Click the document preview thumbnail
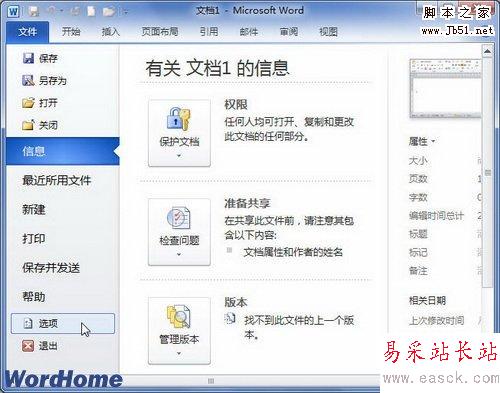The width and height of the screenshot is (500, 393). (445, 89)
